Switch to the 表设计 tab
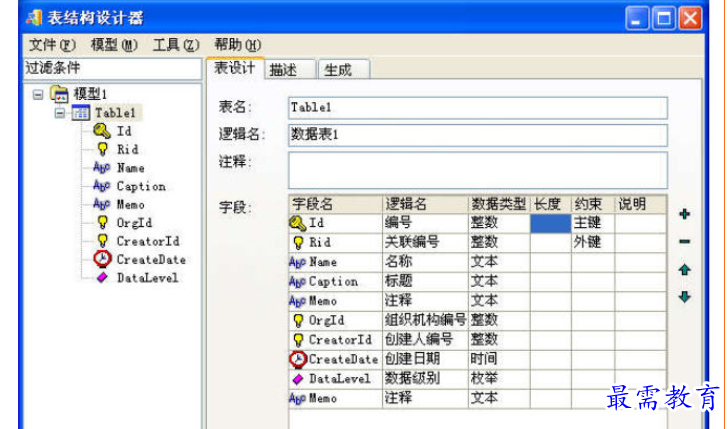This screenshot has height=429, width=728. coord(235,68)
